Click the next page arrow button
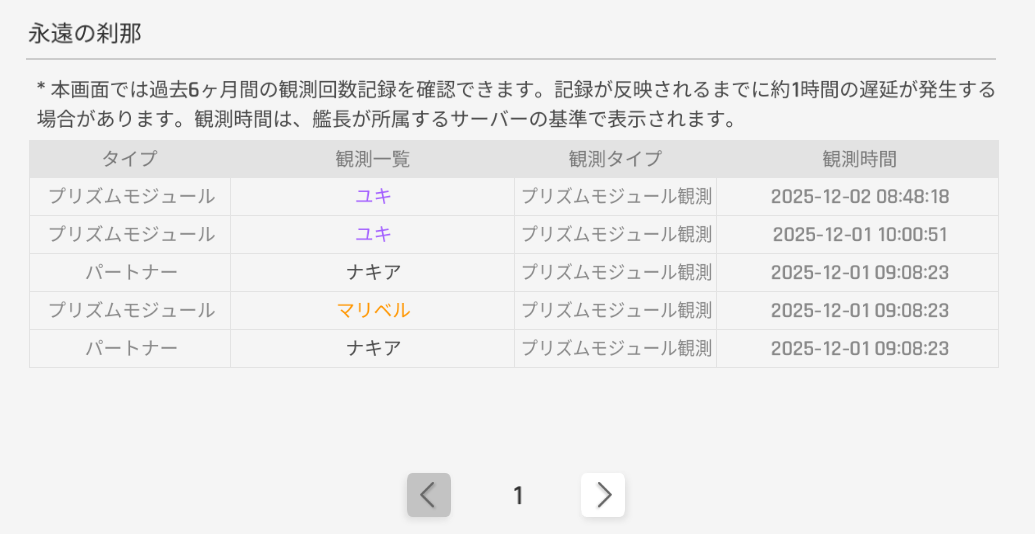 [x=603, y=495]
